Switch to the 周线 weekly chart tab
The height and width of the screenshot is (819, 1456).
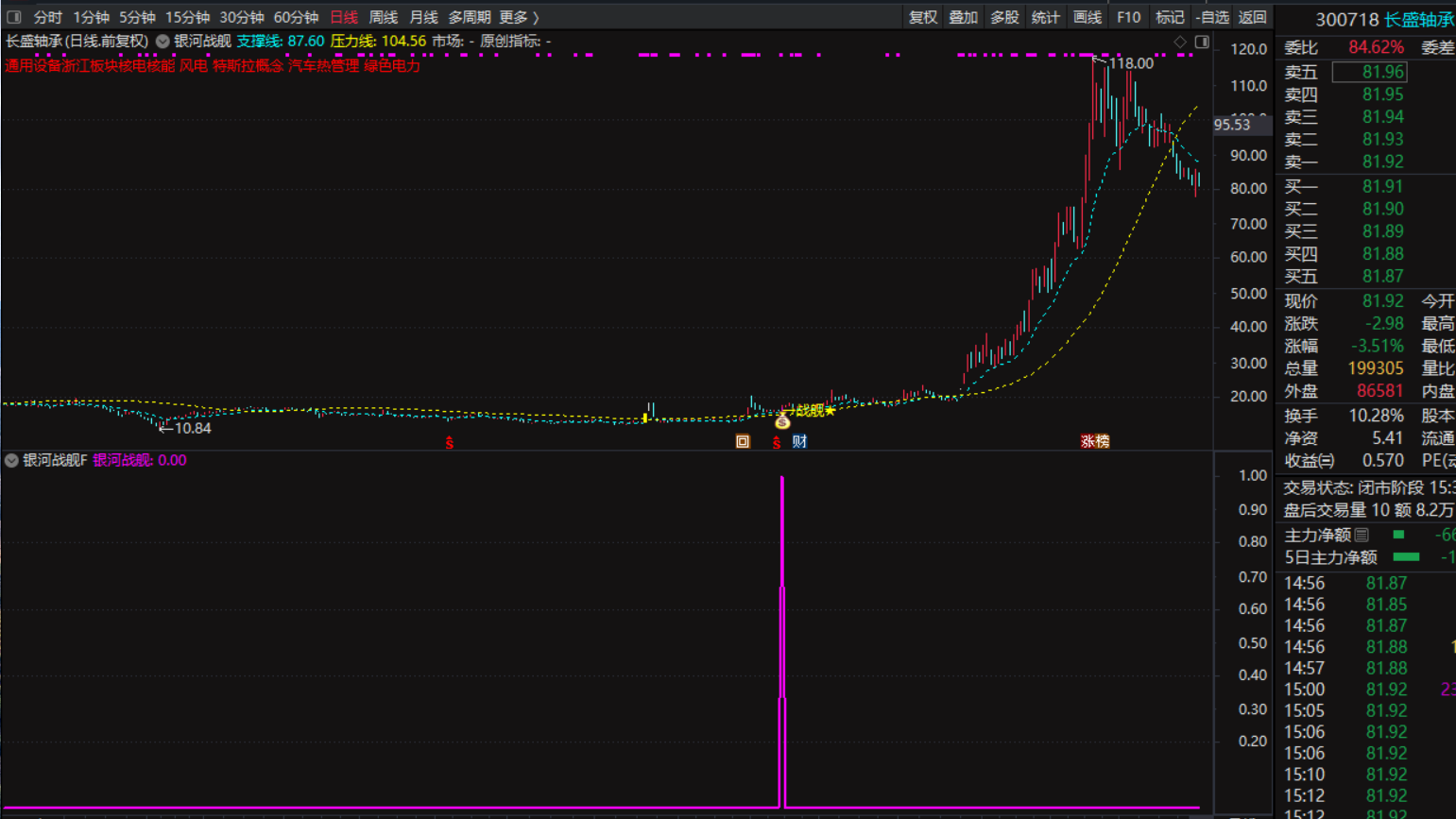click(383, 17)
